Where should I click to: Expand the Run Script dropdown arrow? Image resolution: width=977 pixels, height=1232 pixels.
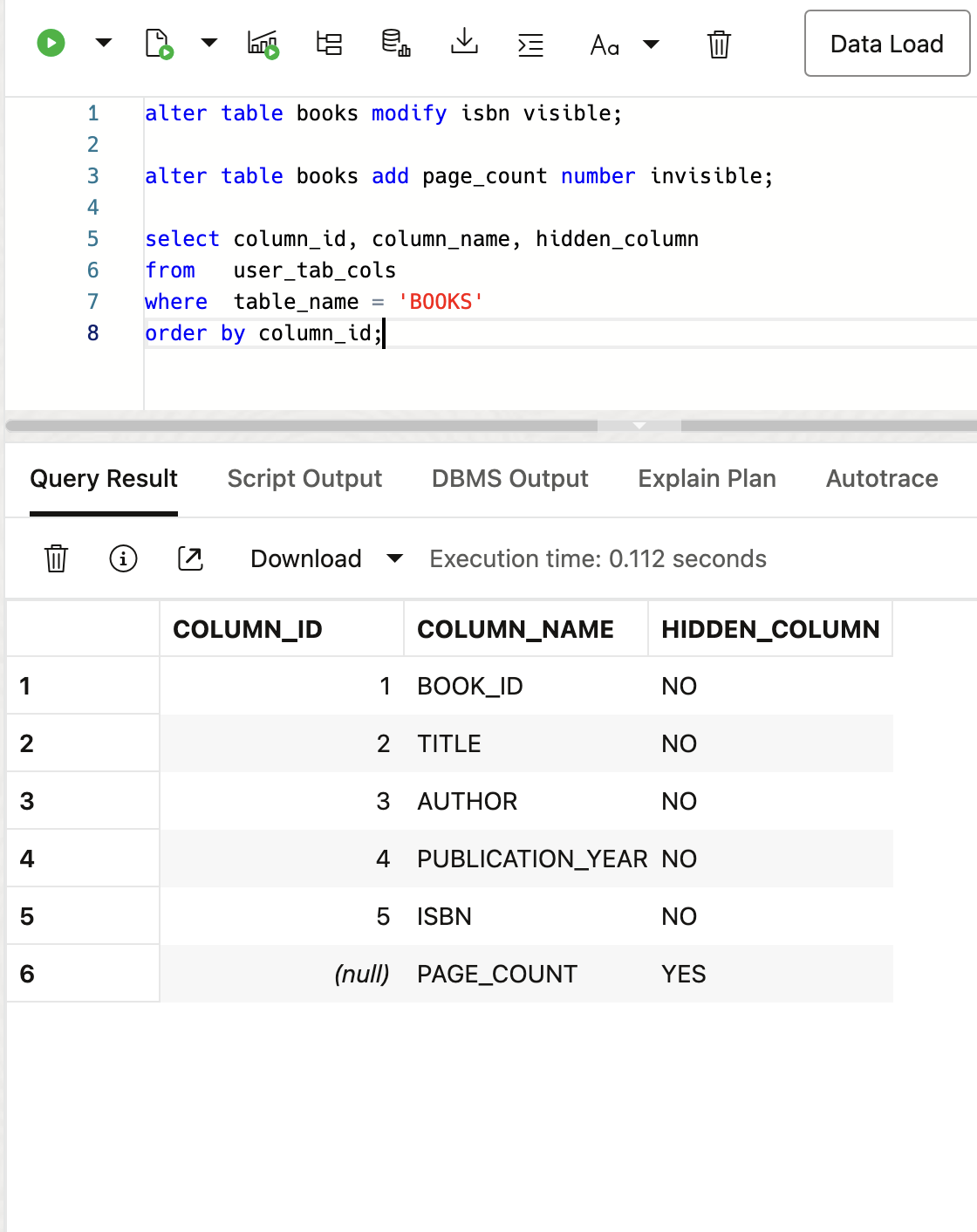208,43
